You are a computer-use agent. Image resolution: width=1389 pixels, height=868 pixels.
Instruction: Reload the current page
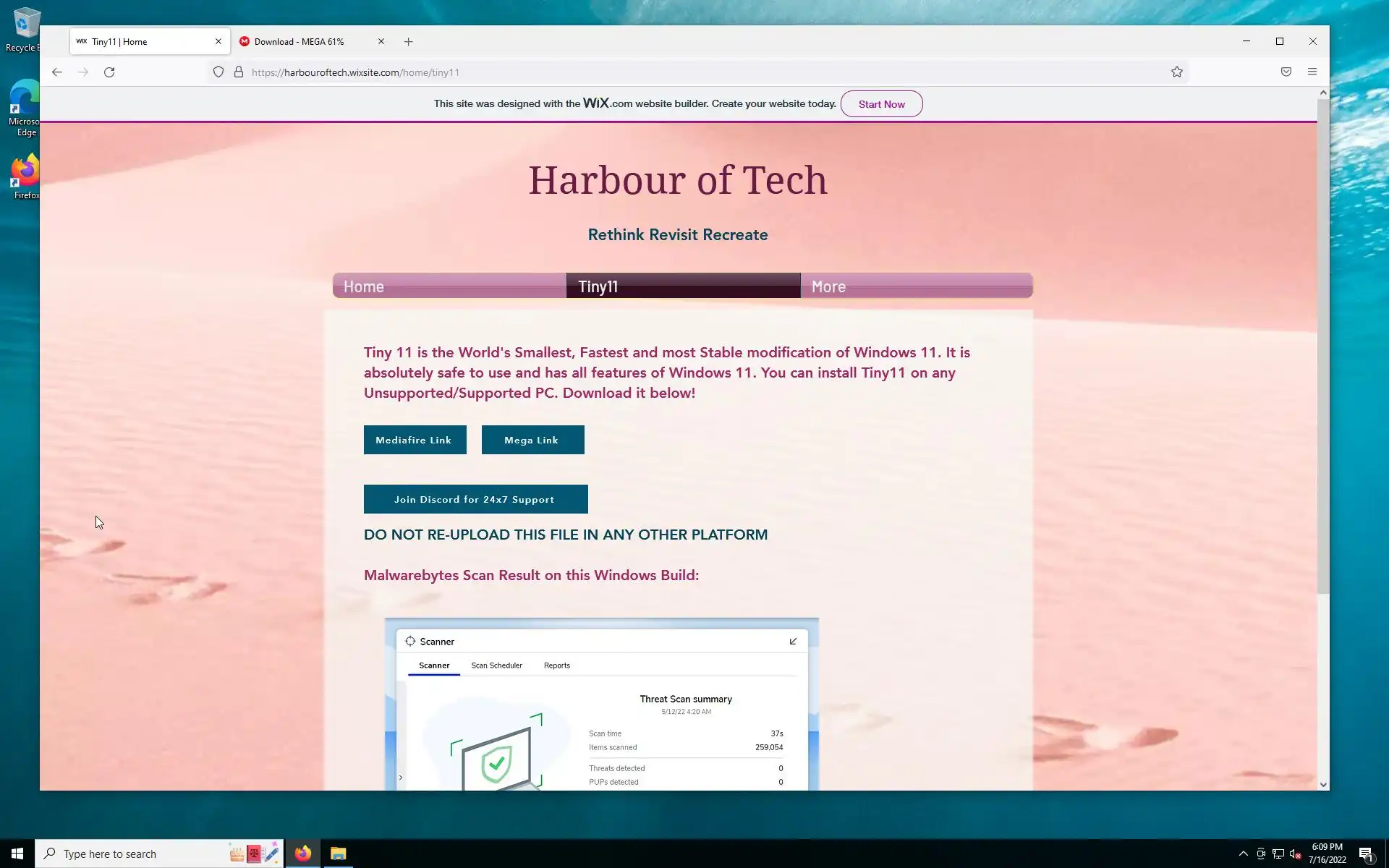(x=109, y=72)
